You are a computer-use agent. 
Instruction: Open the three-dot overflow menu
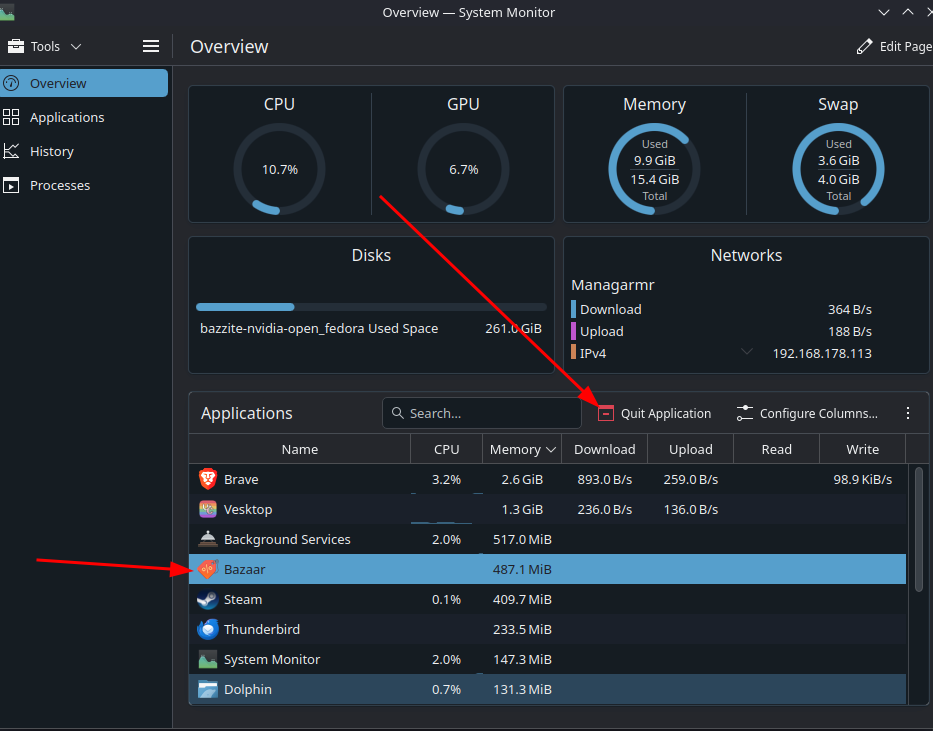coord(907,413)
